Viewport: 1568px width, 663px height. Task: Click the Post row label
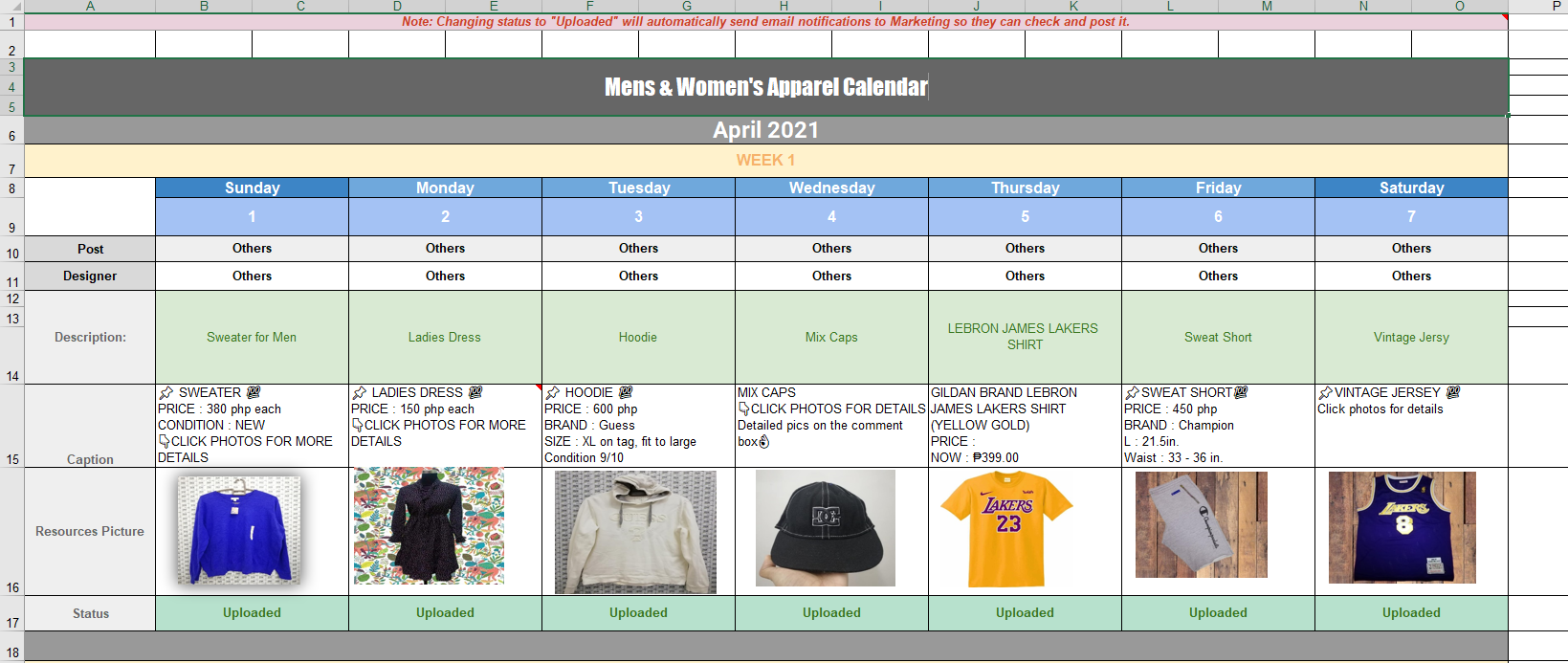click(90, 249)
